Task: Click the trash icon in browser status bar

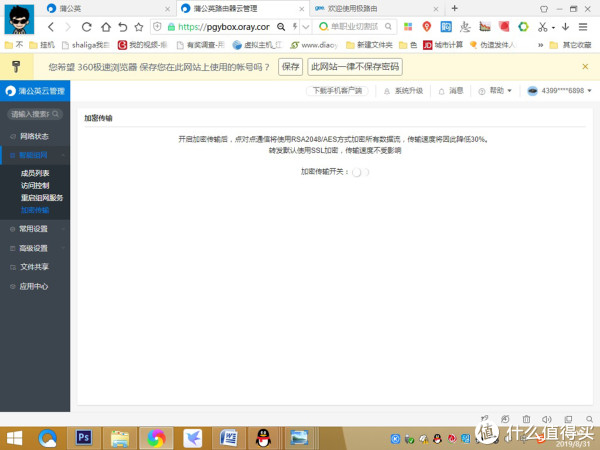Action: click(527, 419)
